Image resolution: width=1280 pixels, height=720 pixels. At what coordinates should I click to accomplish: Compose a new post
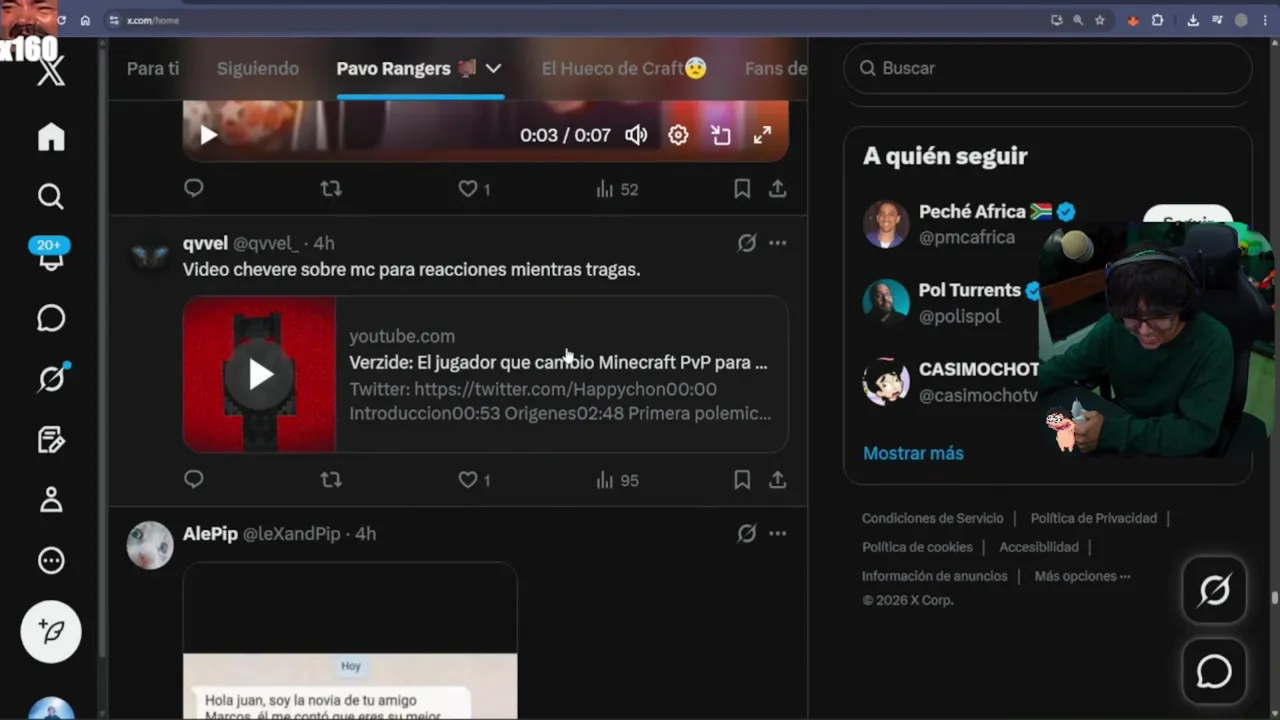[51, 632]
